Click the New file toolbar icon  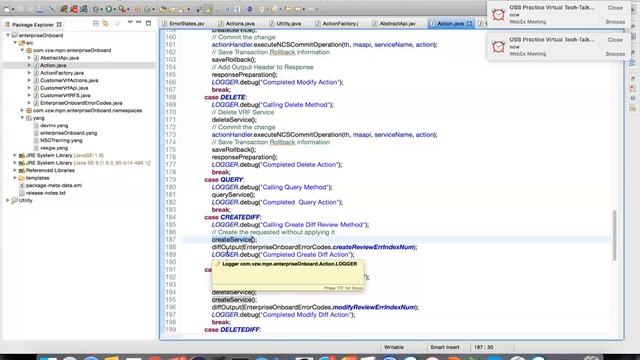[7, 9]
